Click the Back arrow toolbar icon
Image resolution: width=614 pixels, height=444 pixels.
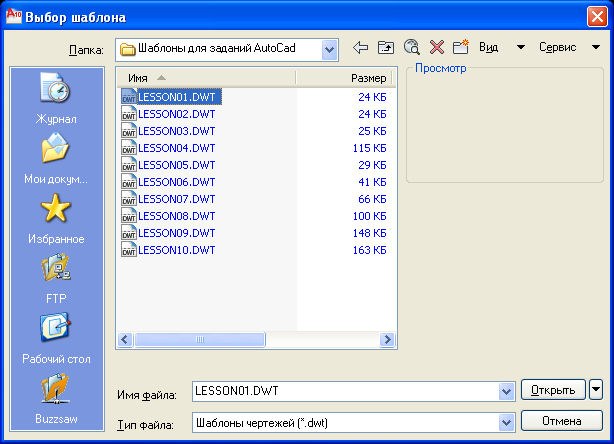pyautogui.click(x=360, y=48)
